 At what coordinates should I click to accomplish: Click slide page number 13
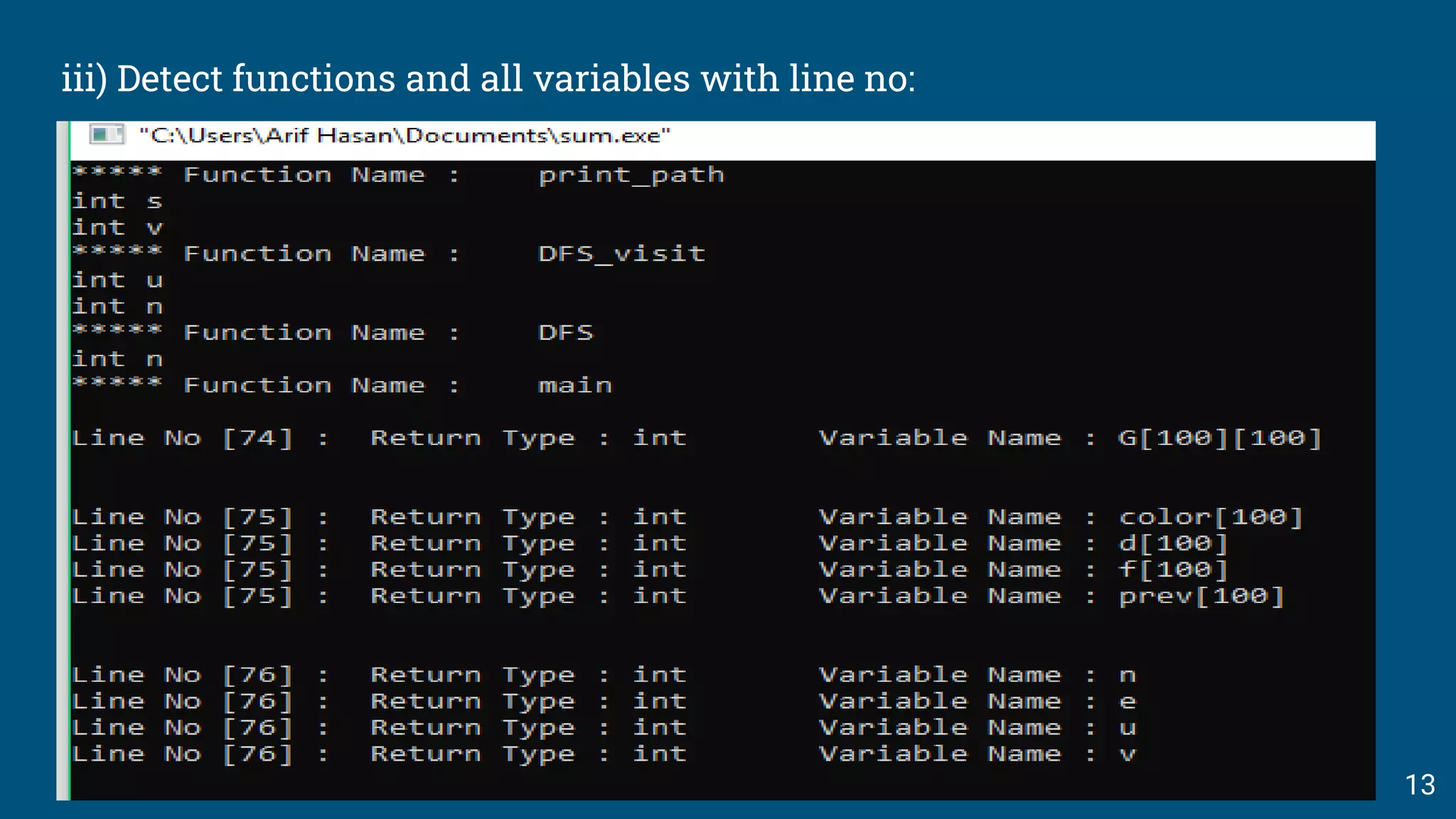[1419, 785]
